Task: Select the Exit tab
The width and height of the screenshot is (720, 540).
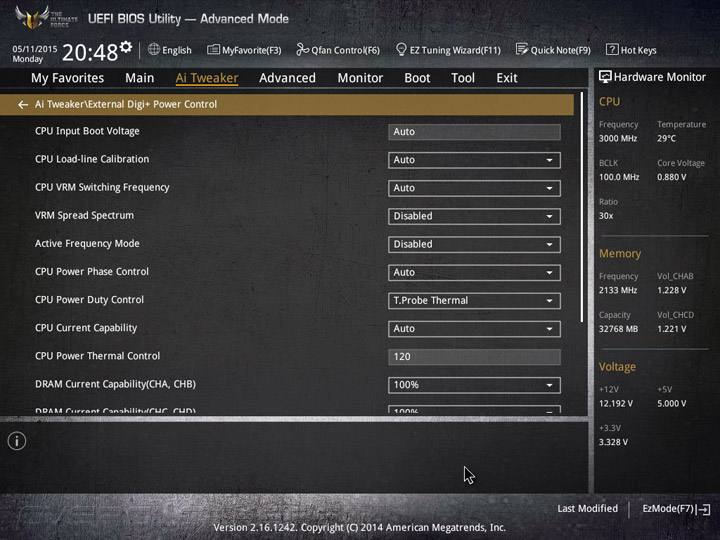Action: pyautogui.click(x=507, y=78)
